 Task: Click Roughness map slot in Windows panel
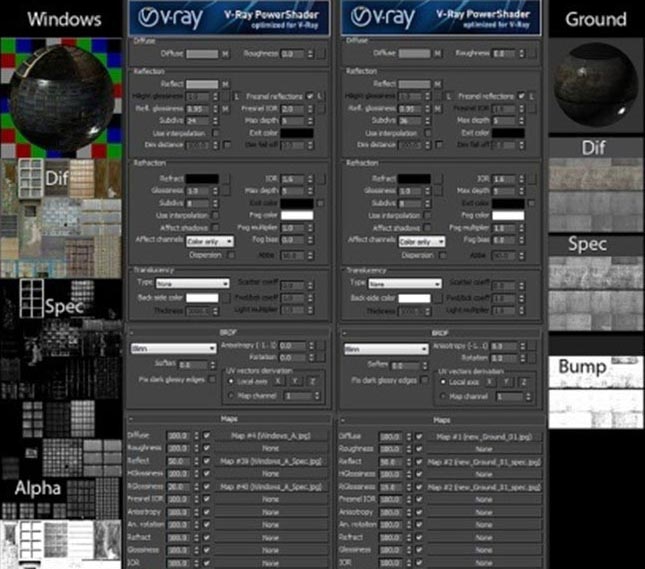320,54
